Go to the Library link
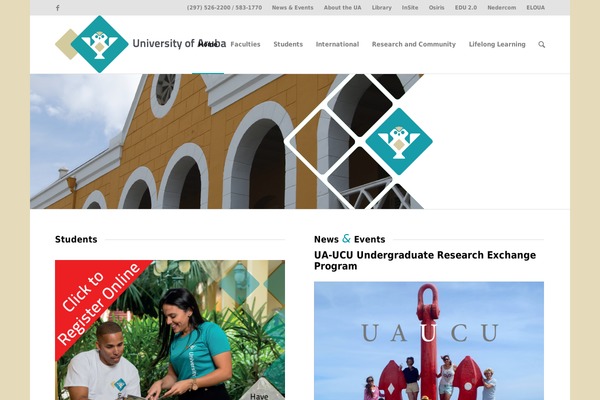 (x=382, y=8)
